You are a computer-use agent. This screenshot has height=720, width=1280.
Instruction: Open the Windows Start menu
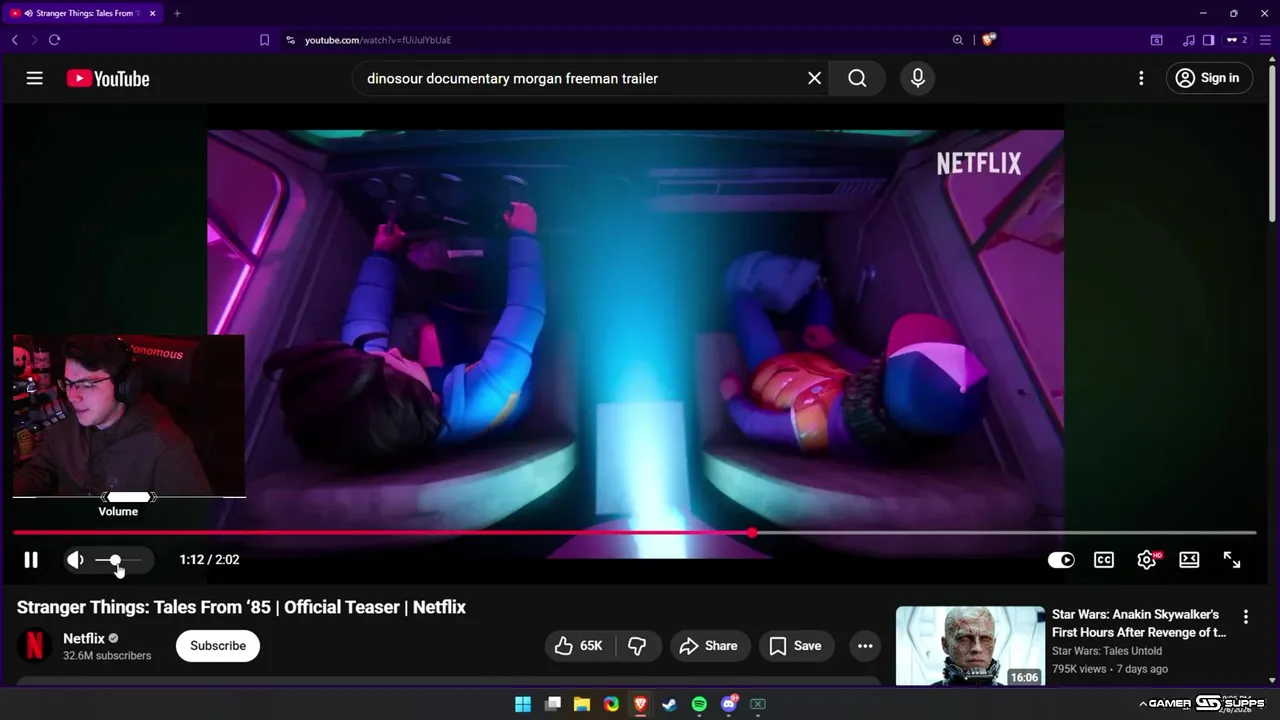click(x=523, y=704)
